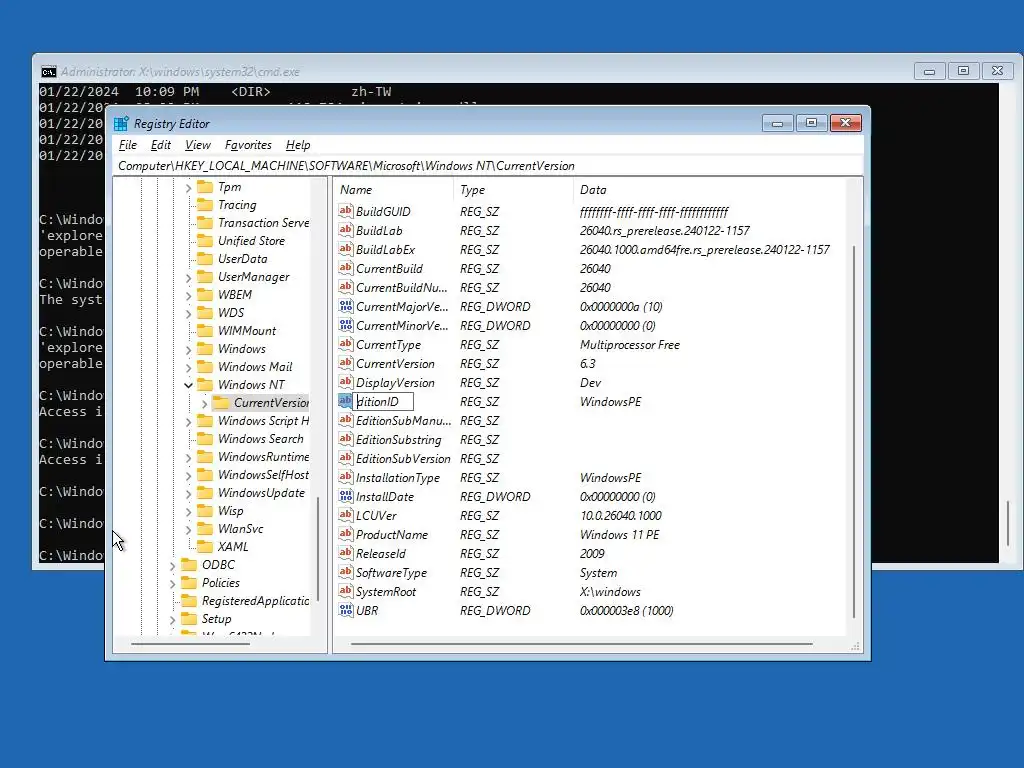Click the Registry Editor title bar icon
This screenshot has width=1024, height=768.
point(121,123)
